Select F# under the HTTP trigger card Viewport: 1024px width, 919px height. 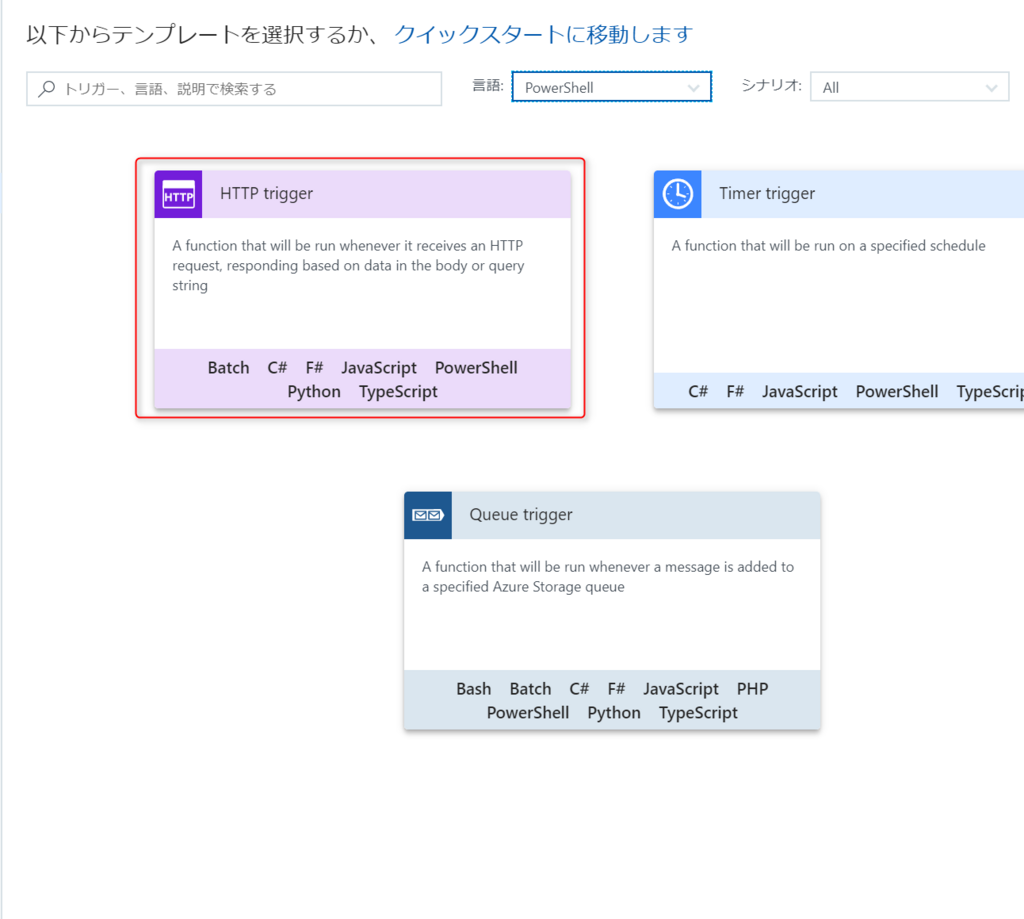coord(314,367)
